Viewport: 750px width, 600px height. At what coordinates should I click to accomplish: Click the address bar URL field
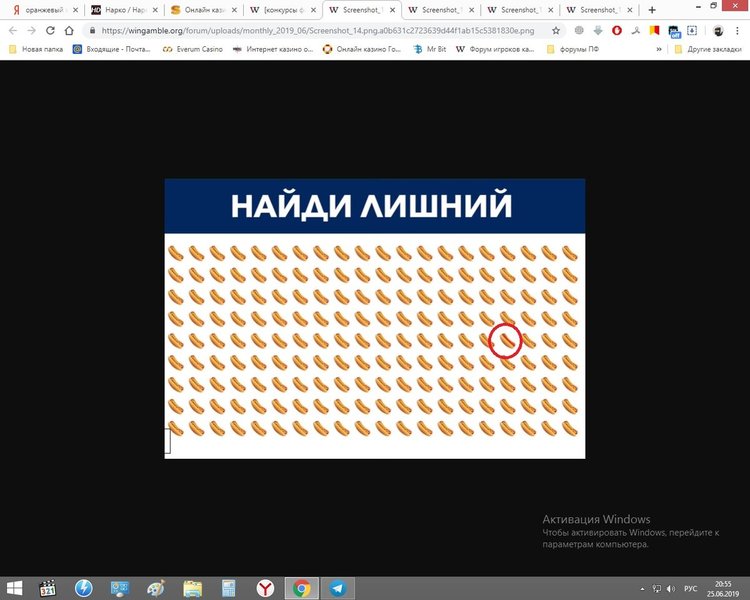pos(318,31)
